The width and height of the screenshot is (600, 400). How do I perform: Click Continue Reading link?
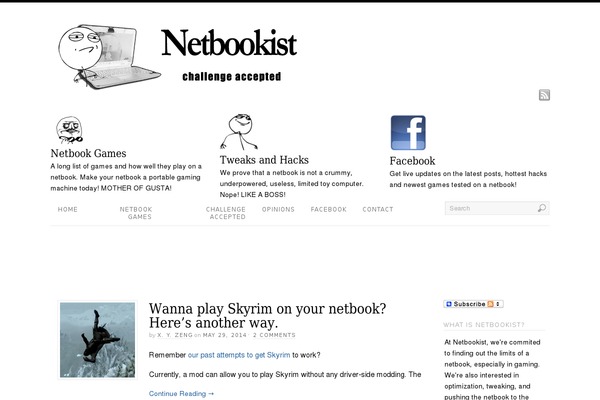click(x=181, y=393)
